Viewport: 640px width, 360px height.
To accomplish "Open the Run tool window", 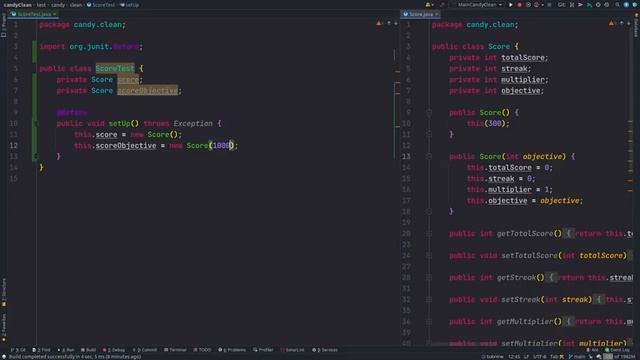I will pyautogui.click(x=66, y=350).
